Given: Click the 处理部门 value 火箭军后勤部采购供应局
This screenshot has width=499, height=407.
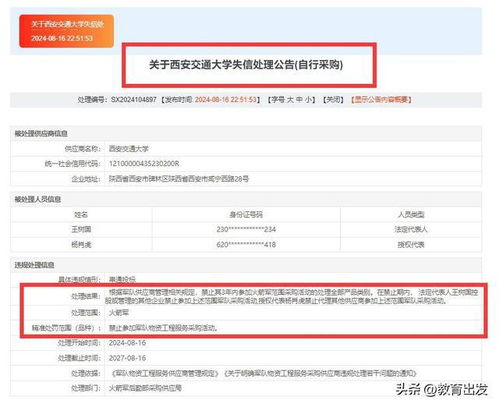Looking at the screenshot, I should 145,388.
